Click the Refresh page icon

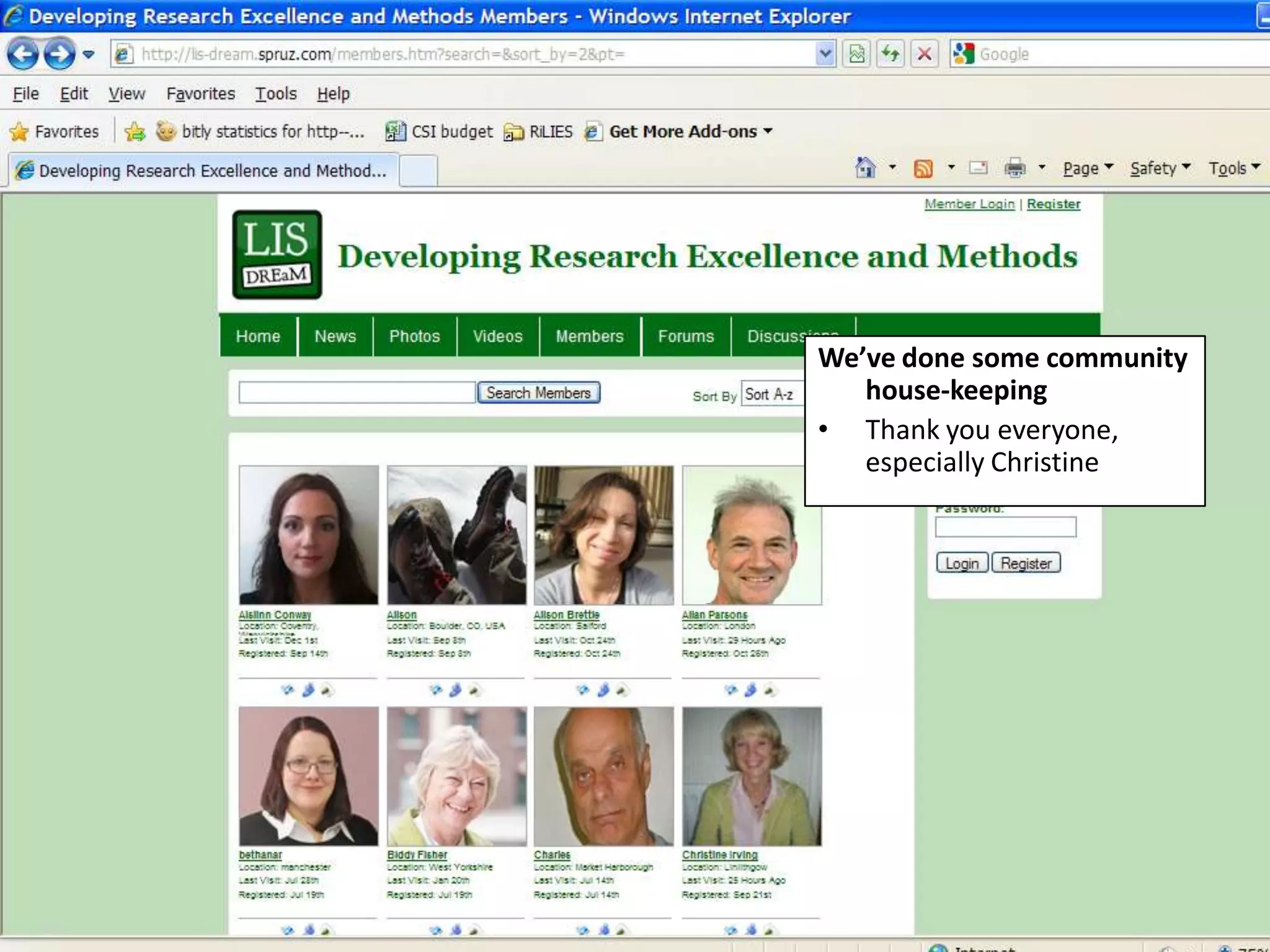coord(890,55)
